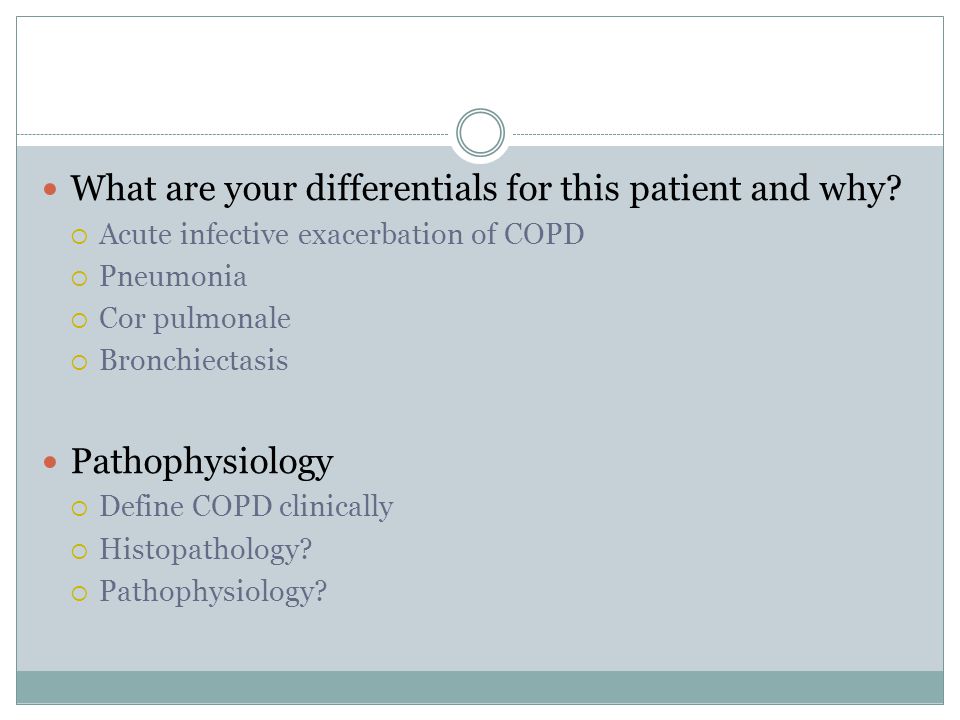Select the Bronchiectasis list item text
Screen dimensions: 960x720
pyautogui.click(x=193, y=360)
